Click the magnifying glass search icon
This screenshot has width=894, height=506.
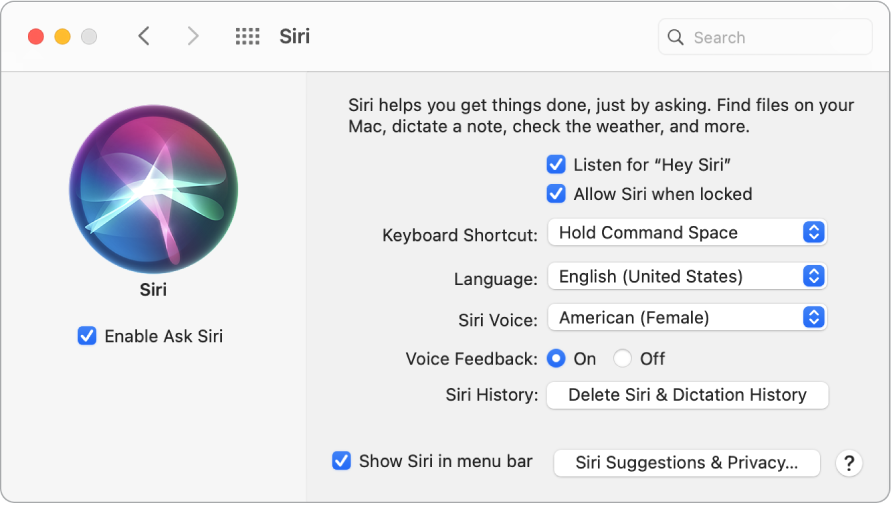675,37
